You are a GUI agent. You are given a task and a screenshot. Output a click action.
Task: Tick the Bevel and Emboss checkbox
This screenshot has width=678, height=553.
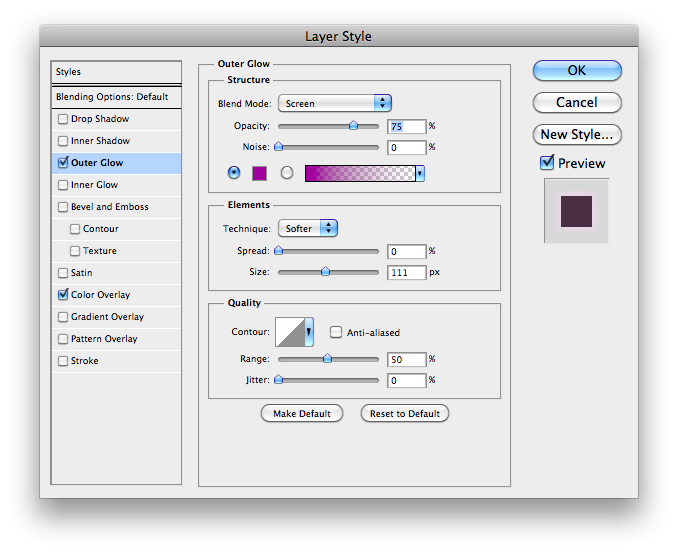click(63, 207)
